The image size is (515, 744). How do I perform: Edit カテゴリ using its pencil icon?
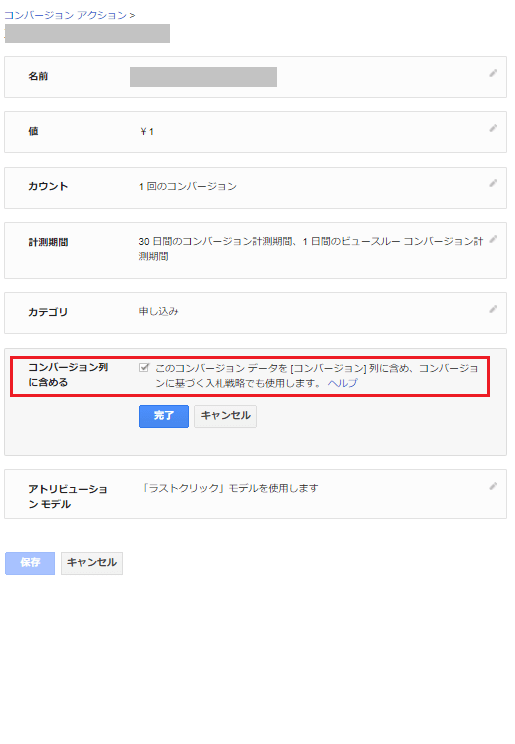point(493,309)
